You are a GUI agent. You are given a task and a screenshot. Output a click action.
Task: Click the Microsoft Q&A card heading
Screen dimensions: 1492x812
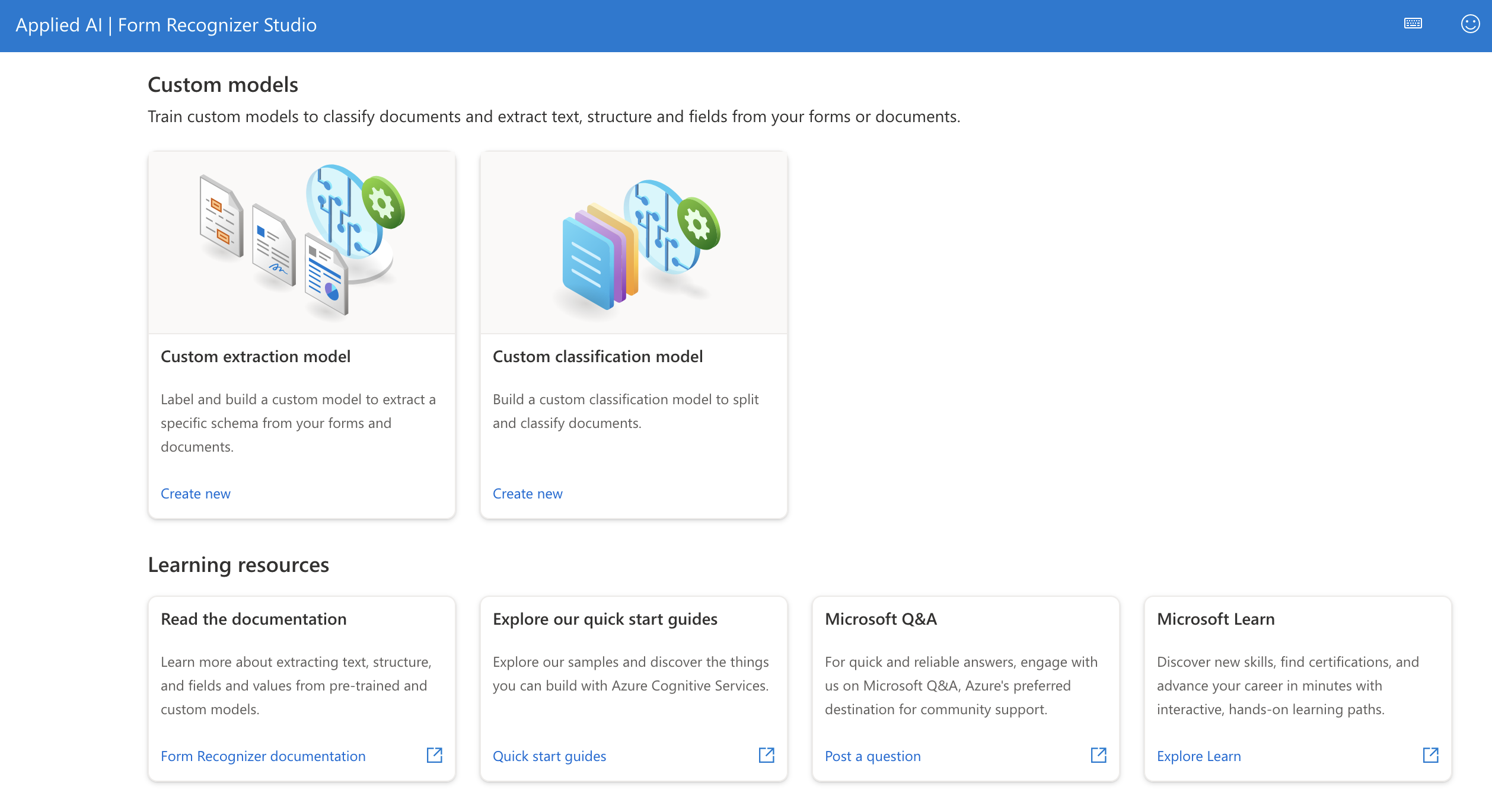click(881, 619)
